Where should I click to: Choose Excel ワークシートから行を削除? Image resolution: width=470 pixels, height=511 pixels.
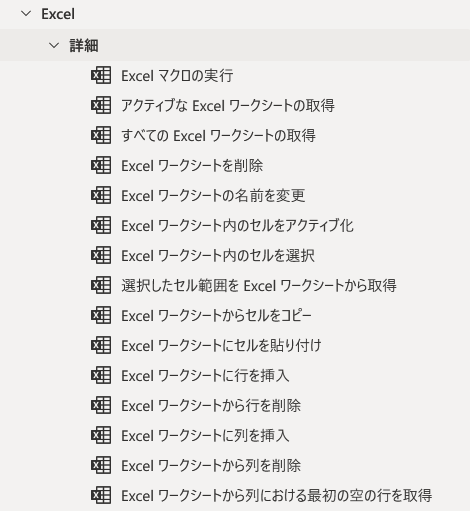[x=211, y=405]
